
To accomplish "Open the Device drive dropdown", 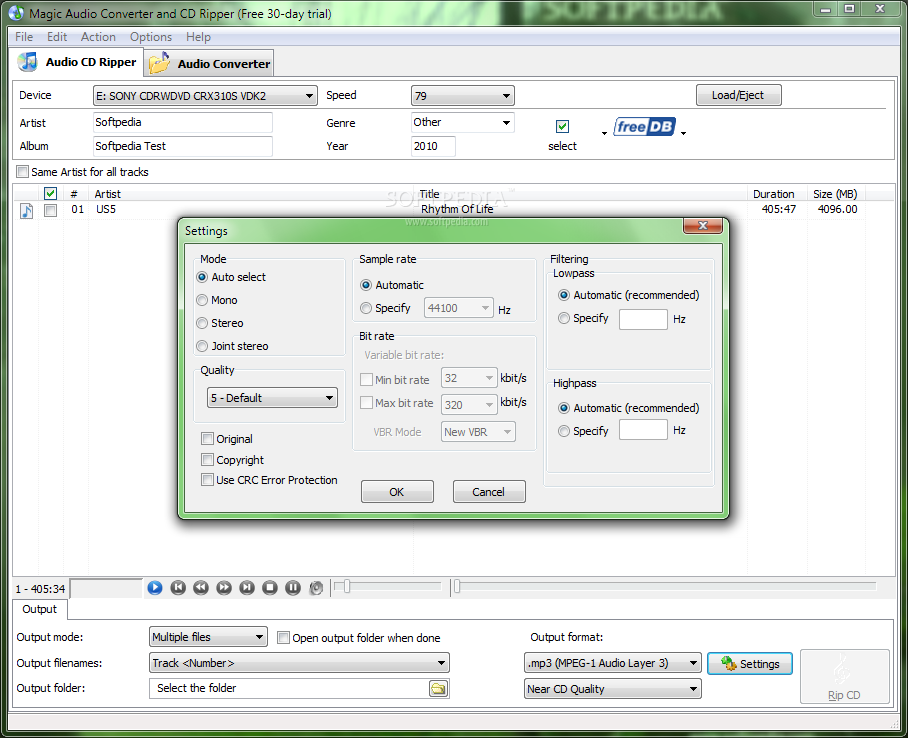I will coord(205,96).
